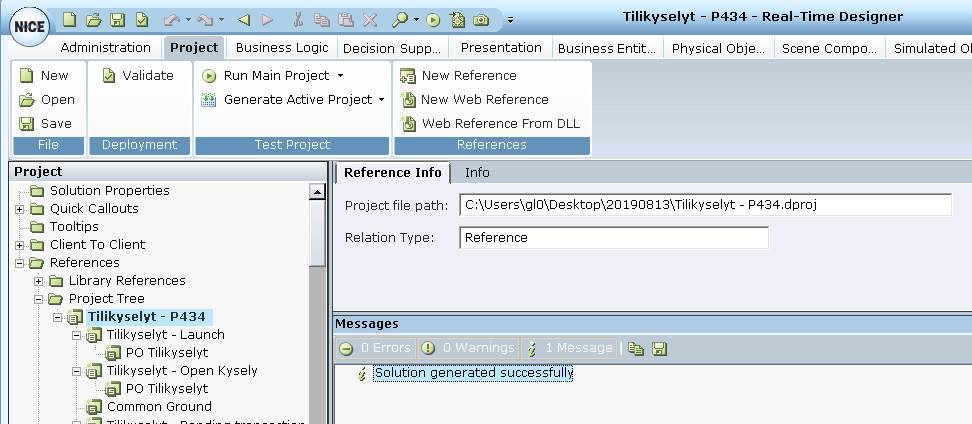The height and width of the screenshot is (424, 972).
Task: Click the back navigation arrow in toolbar
Action: point(245,19)
